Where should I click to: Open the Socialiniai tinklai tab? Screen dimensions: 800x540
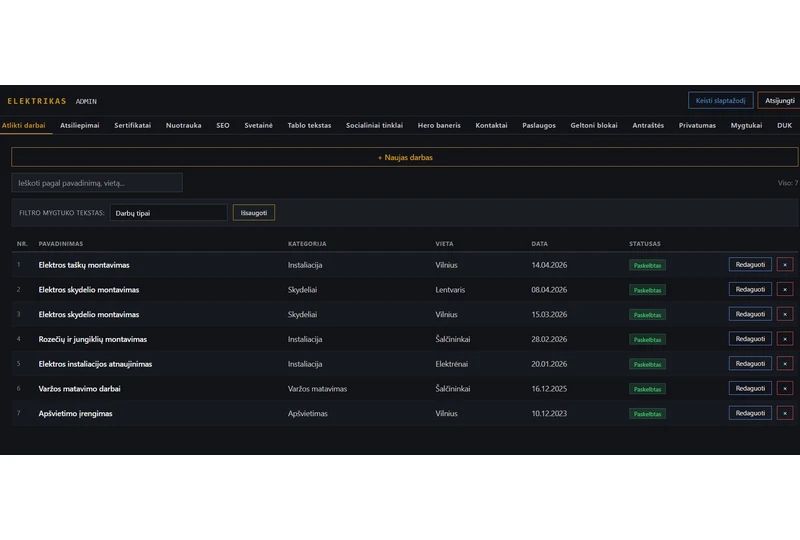coord(374,125)
